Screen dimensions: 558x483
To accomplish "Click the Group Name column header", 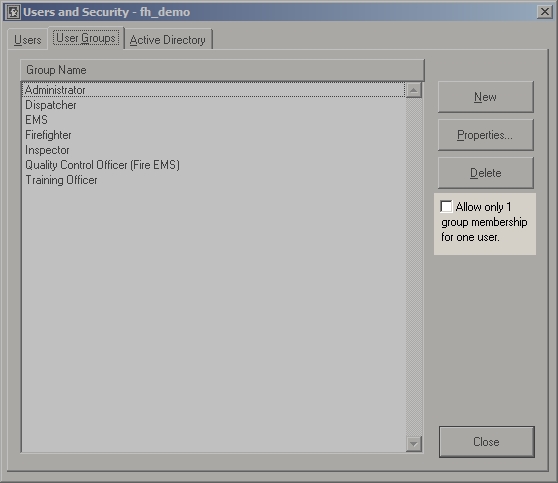I will pos(222,70).
